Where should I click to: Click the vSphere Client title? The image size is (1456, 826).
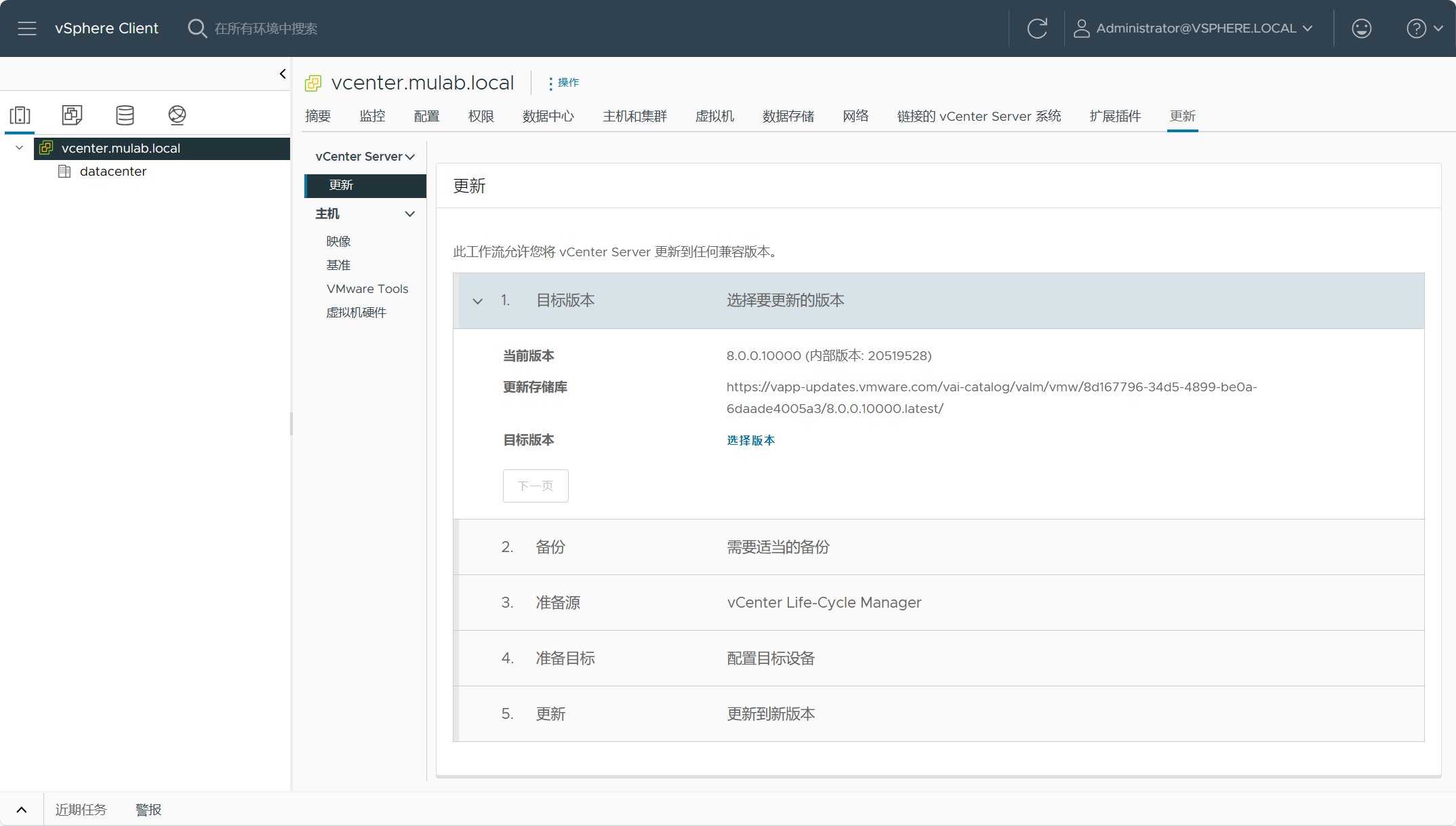(x=106, y=28)
